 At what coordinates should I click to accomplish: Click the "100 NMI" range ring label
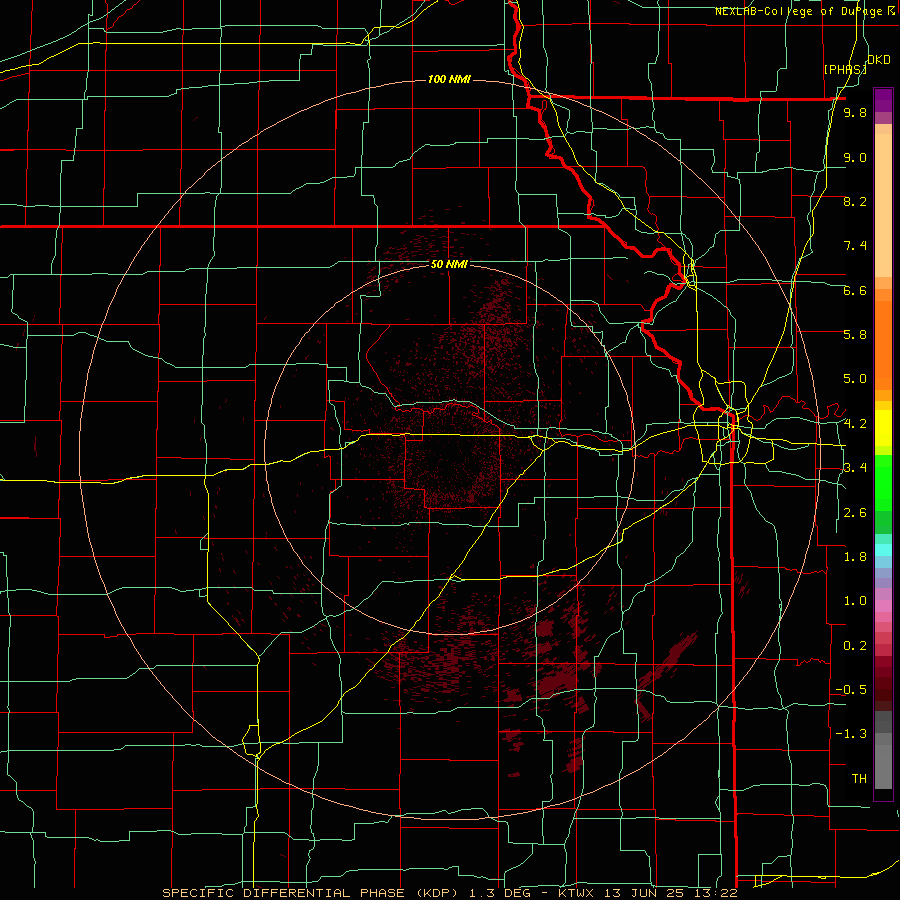pos(449,79)
